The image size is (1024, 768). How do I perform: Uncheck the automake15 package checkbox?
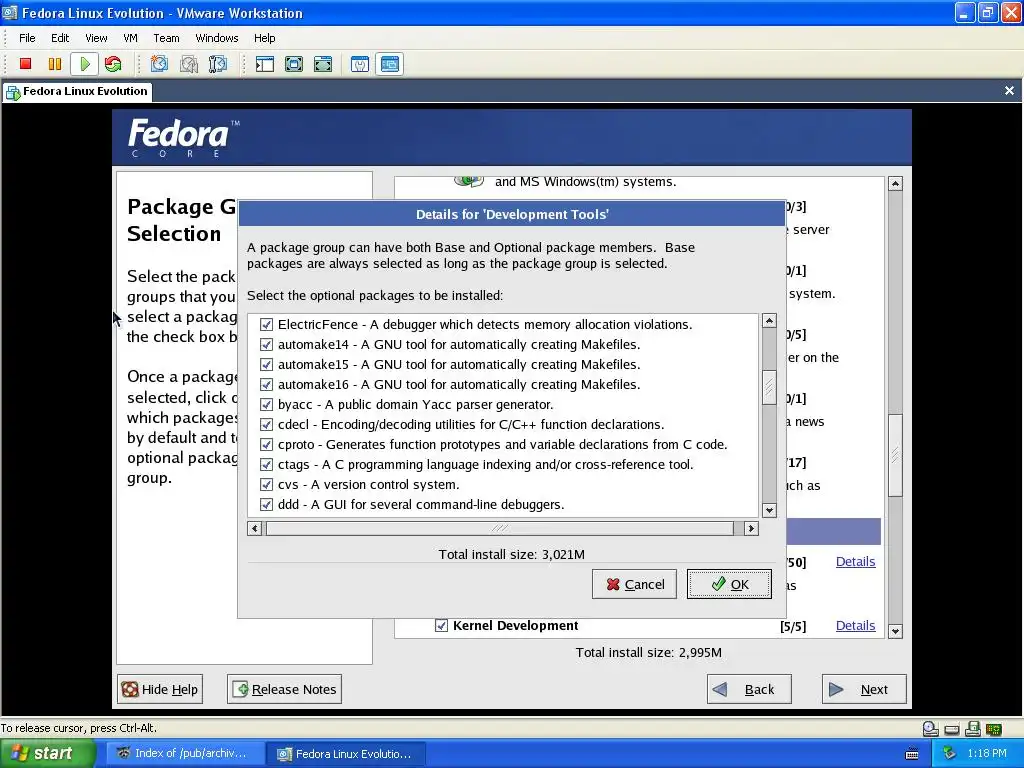tap(266, 364)
